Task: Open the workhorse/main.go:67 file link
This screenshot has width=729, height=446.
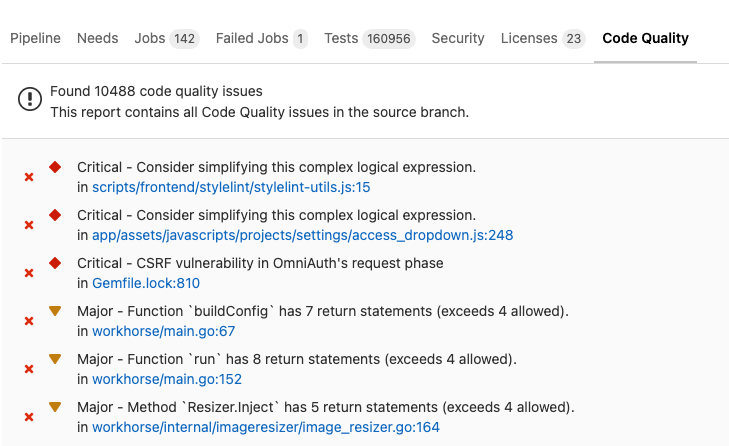Action: 163,331
